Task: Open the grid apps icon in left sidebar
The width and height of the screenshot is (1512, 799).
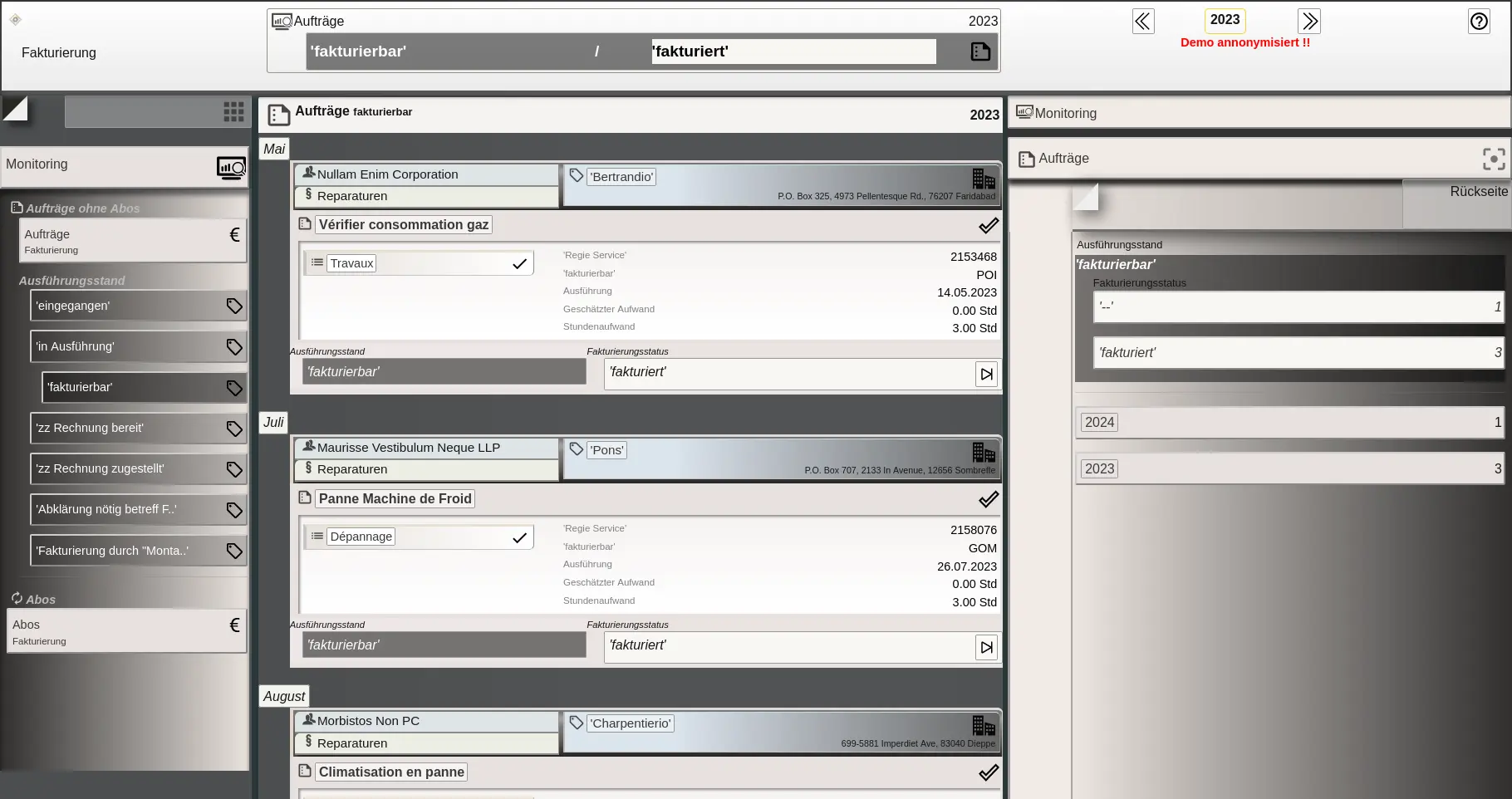Action: coord(233,111)
